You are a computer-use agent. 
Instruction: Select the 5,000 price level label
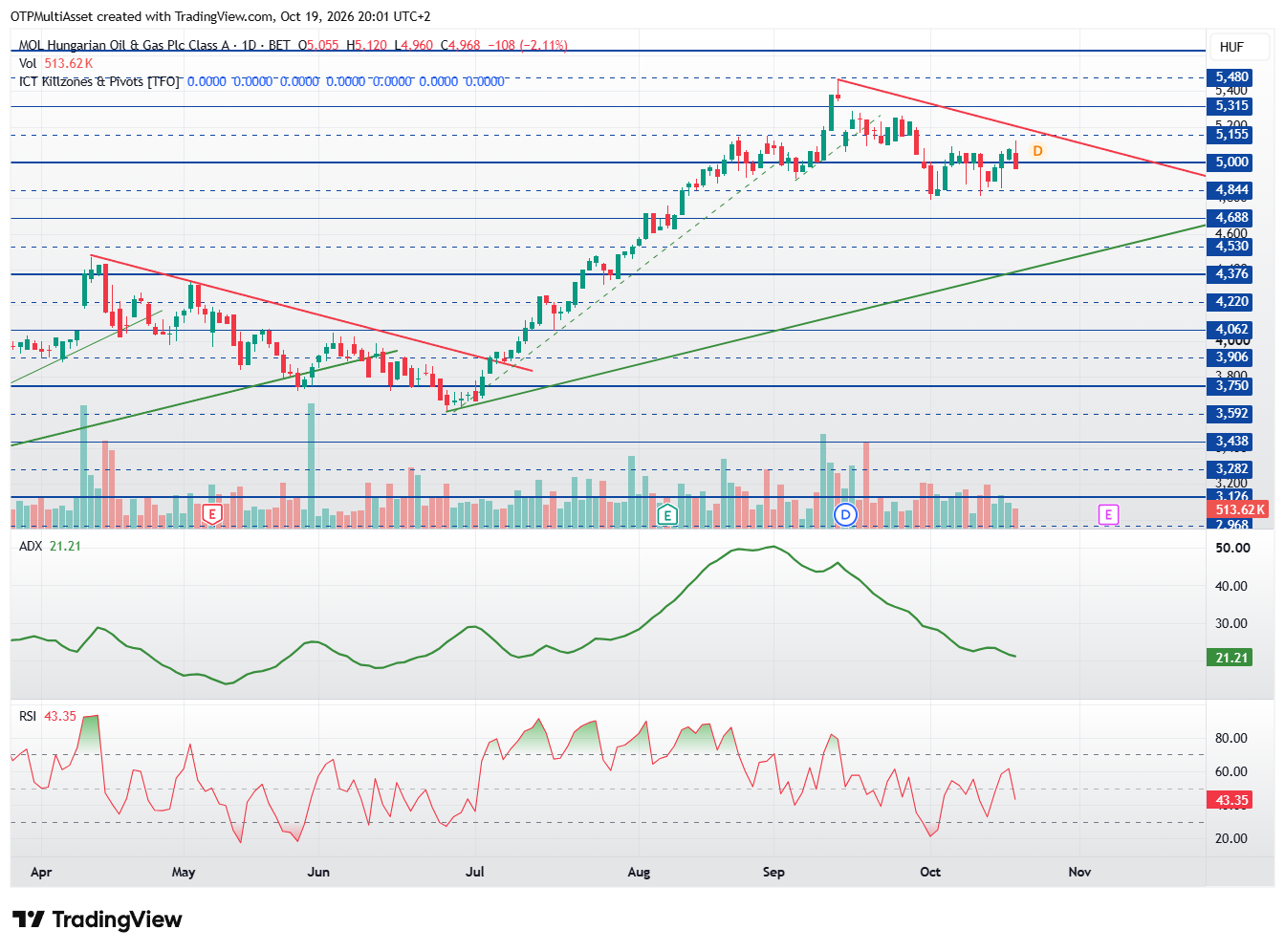1231,162
